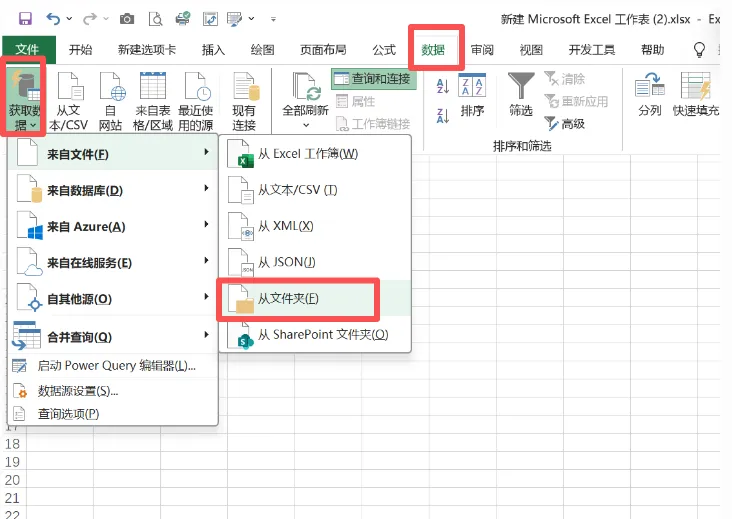Open the print preview icon
This screenshot has height=519, width=732.
[155, 19]
